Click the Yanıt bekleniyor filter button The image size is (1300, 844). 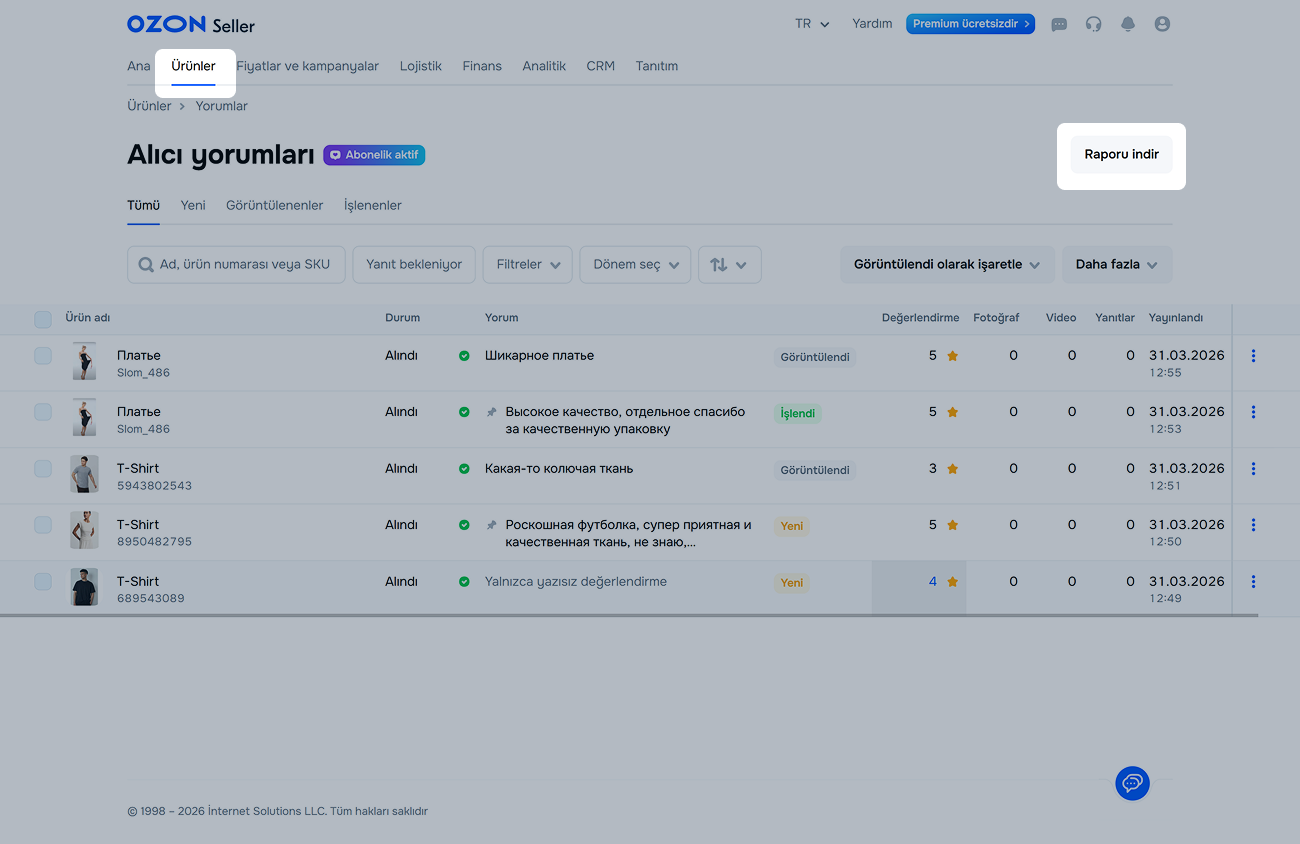(414, 265)
